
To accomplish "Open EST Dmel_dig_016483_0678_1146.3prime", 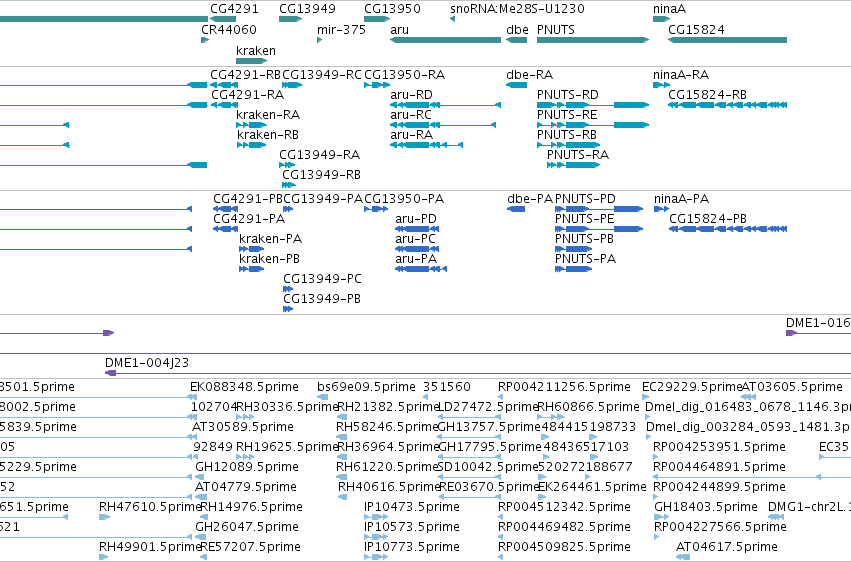I will click(648, 417).
